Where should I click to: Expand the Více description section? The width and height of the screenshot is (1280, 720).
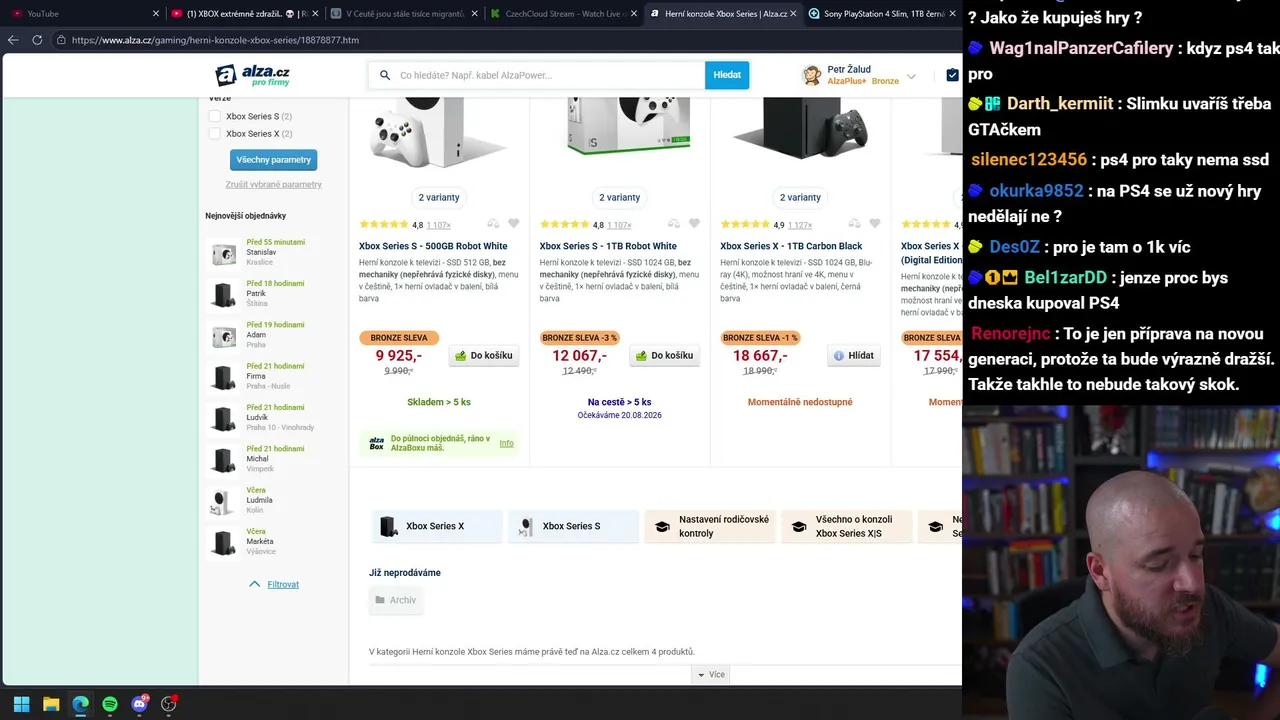[x=710, y=675]
